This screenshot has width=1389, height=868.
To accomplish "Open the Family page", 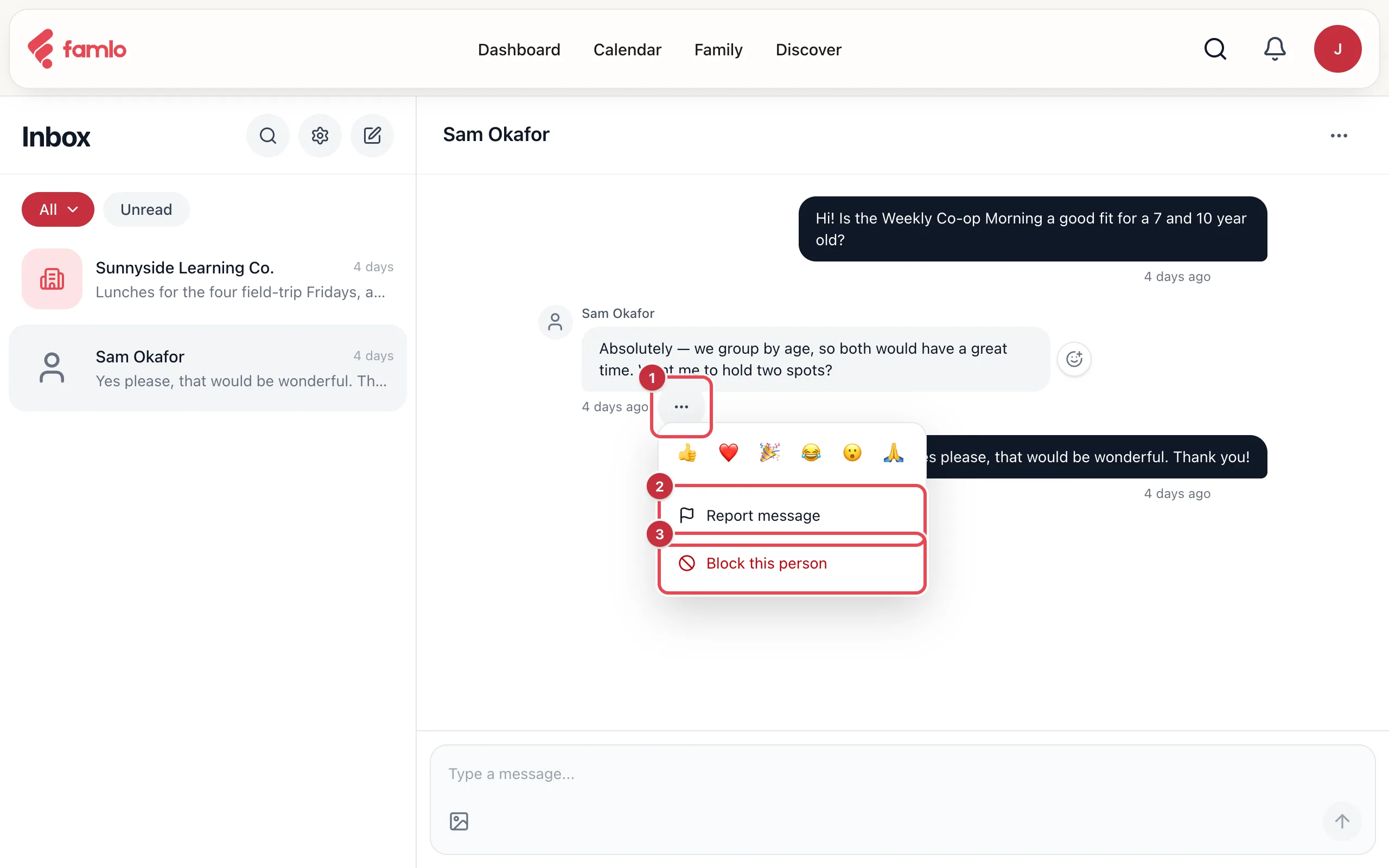I will pyautogui.click(x=718, y=49).
